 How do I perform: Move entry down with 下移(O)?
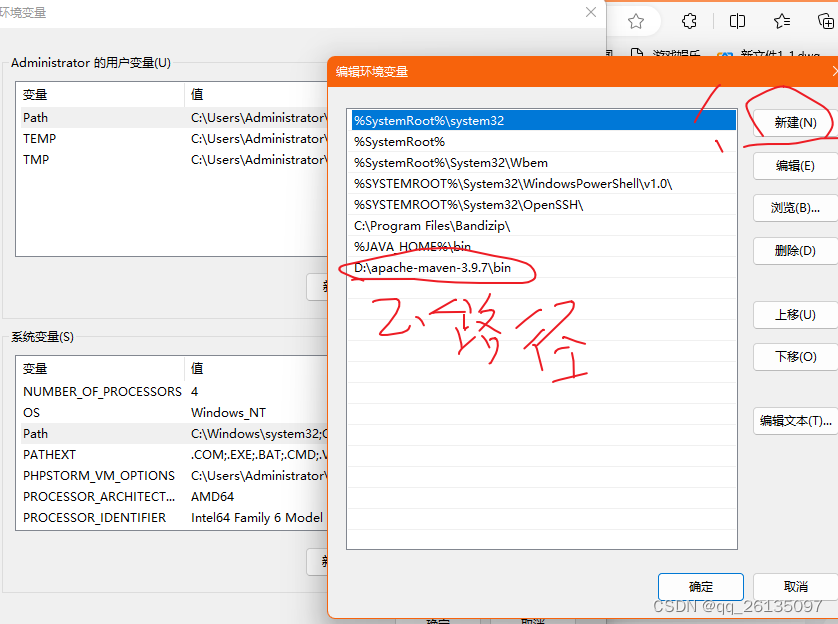point(795,357)
